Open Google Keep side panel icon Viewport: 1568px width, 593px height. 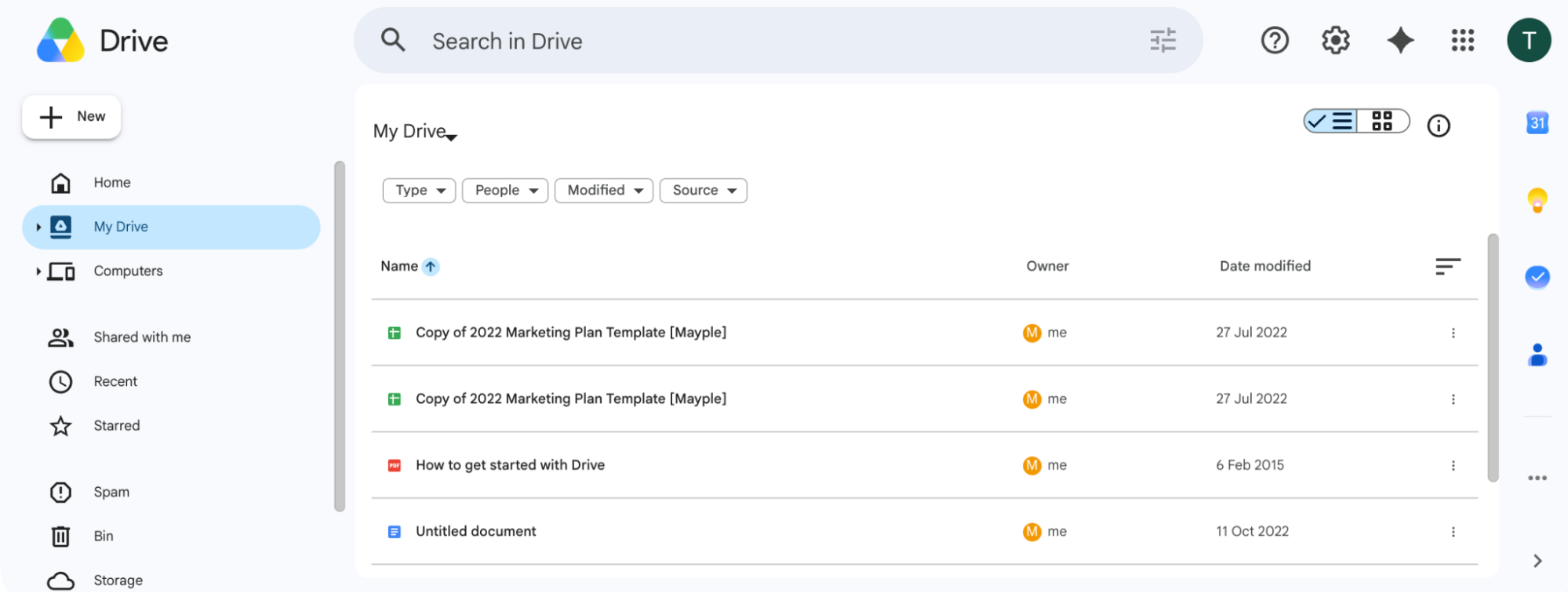pos(1537,200)
